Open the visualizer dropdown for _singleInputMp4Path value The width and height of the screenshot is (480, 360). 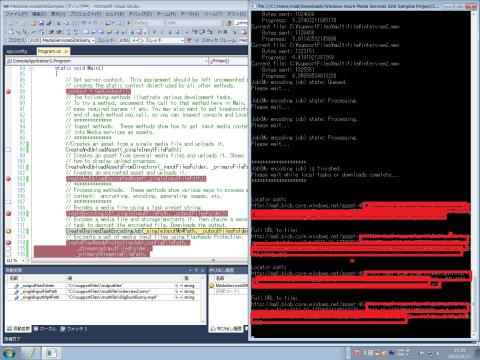pos(181,297)
